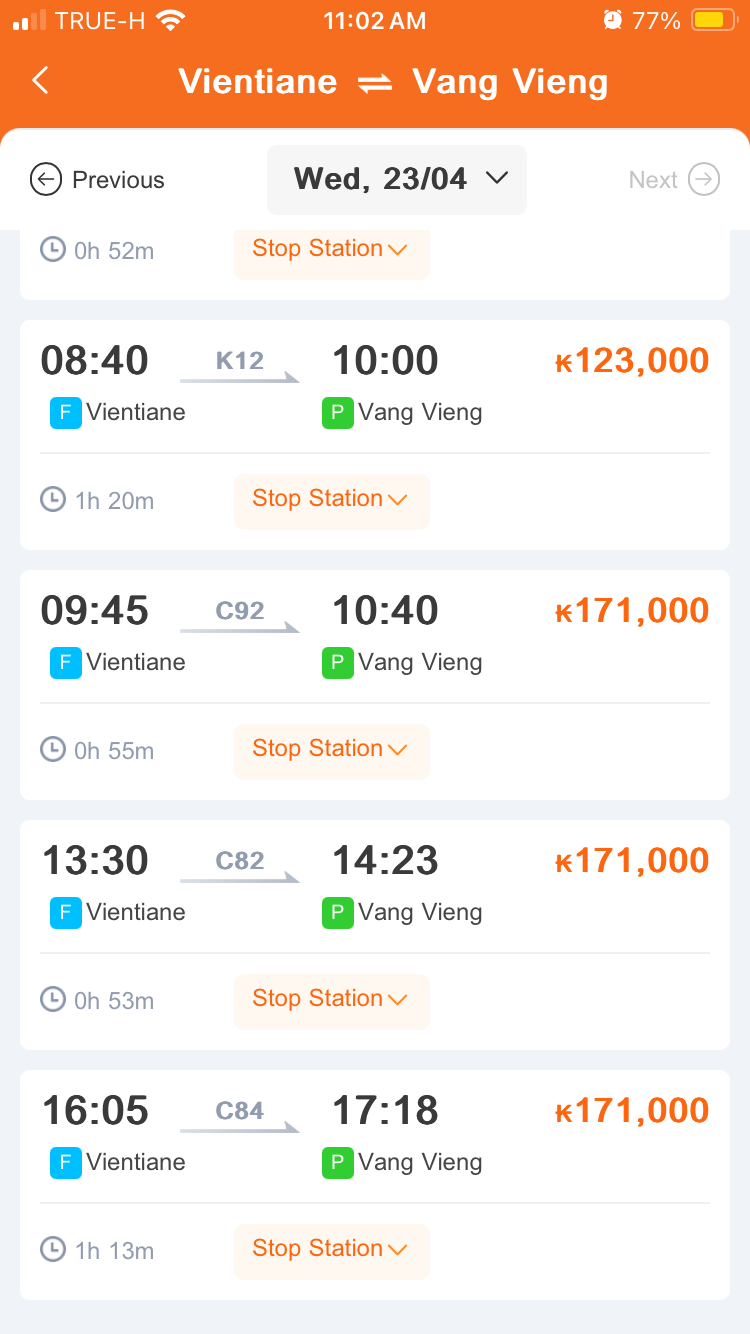Select the 13:30 C82 train to Vang Vieng

375,935
